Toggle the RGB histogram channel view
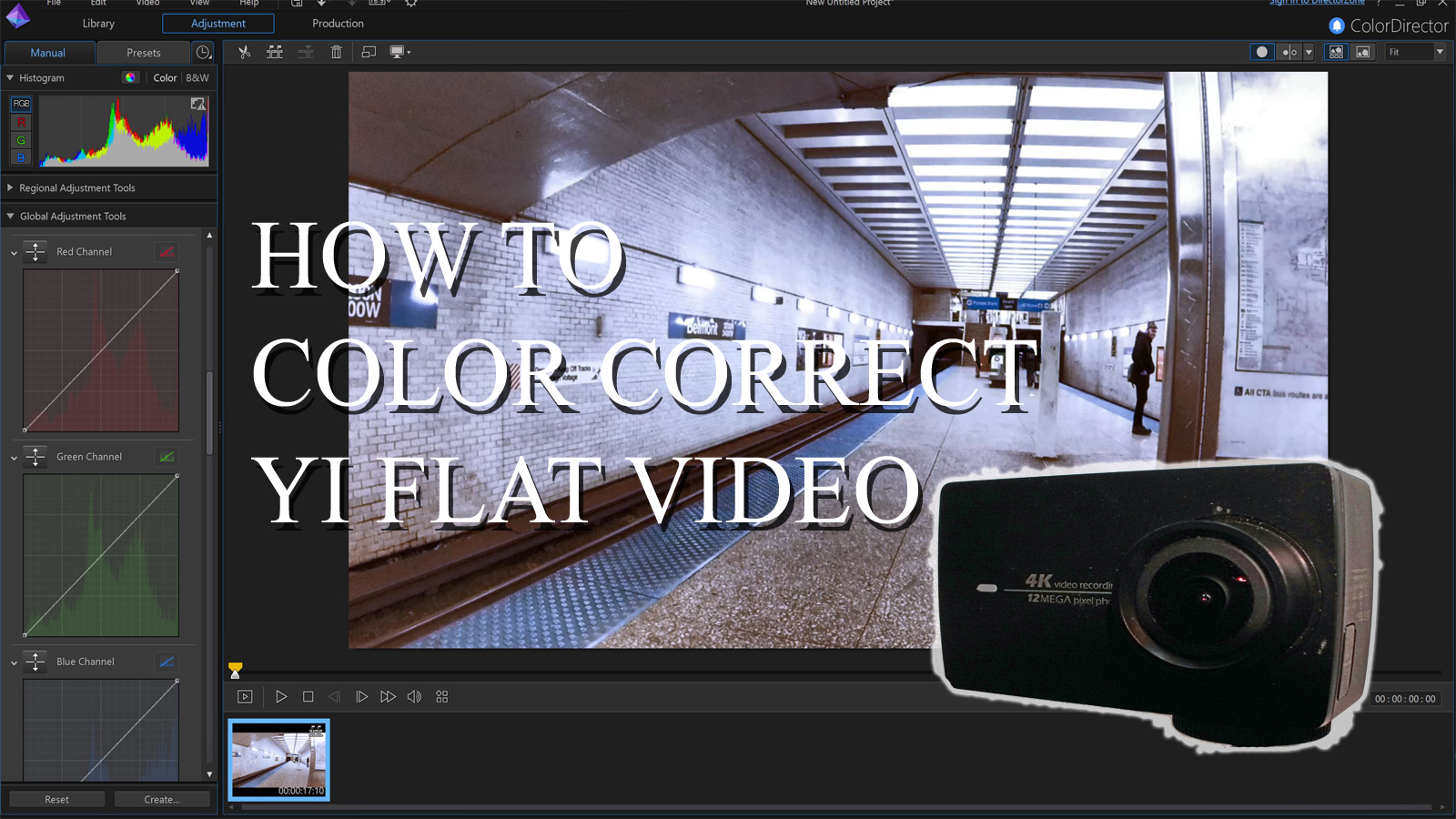 click(20, 104)
